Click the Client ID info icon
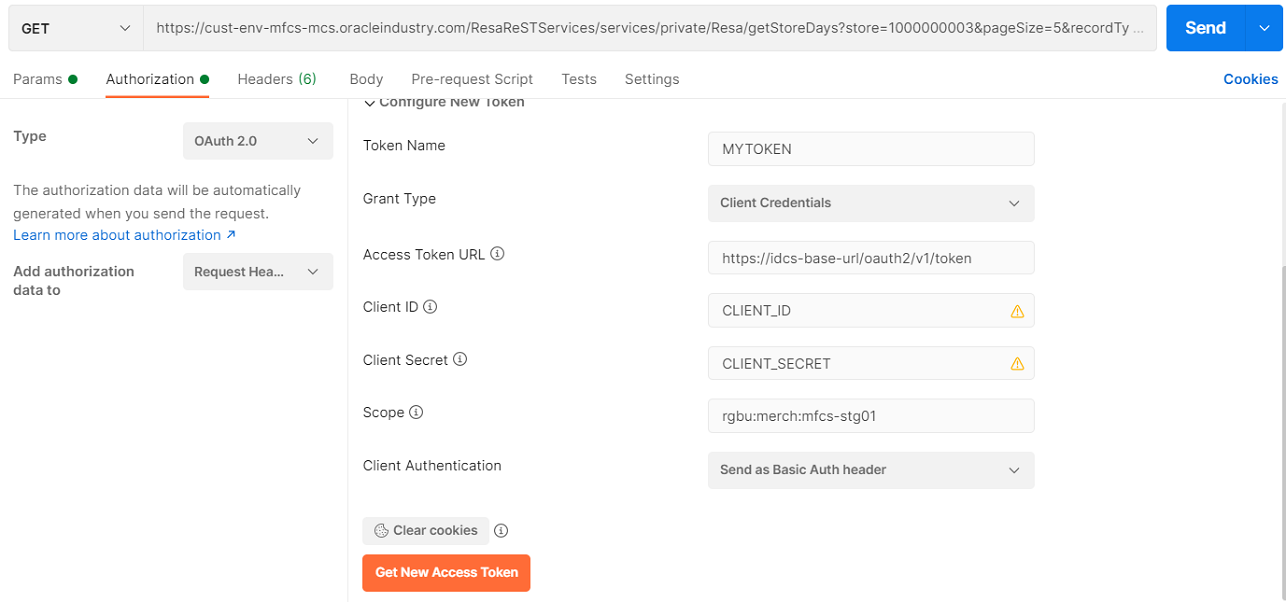The image size is (1286, 602). [x=431, y=306]
